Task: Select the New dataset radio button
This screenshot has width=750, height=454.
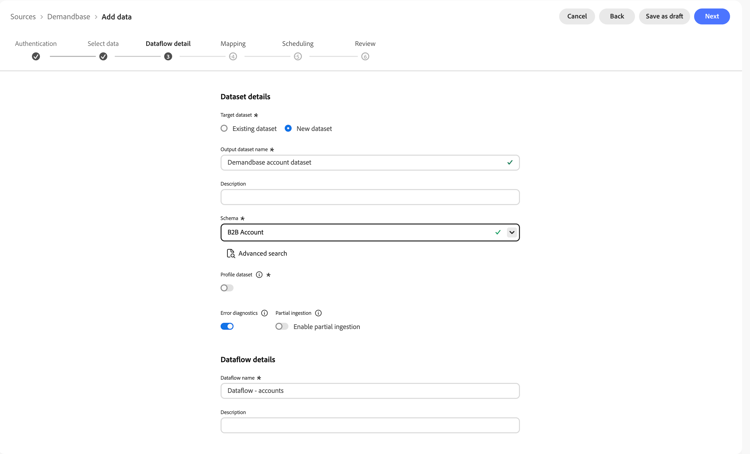Action: click(x=288, y=128)
